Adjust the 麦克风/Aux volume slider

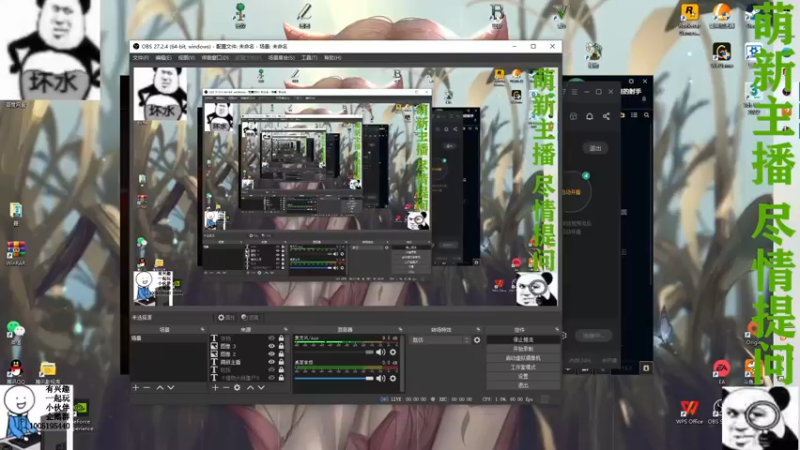tap(334, 352)
